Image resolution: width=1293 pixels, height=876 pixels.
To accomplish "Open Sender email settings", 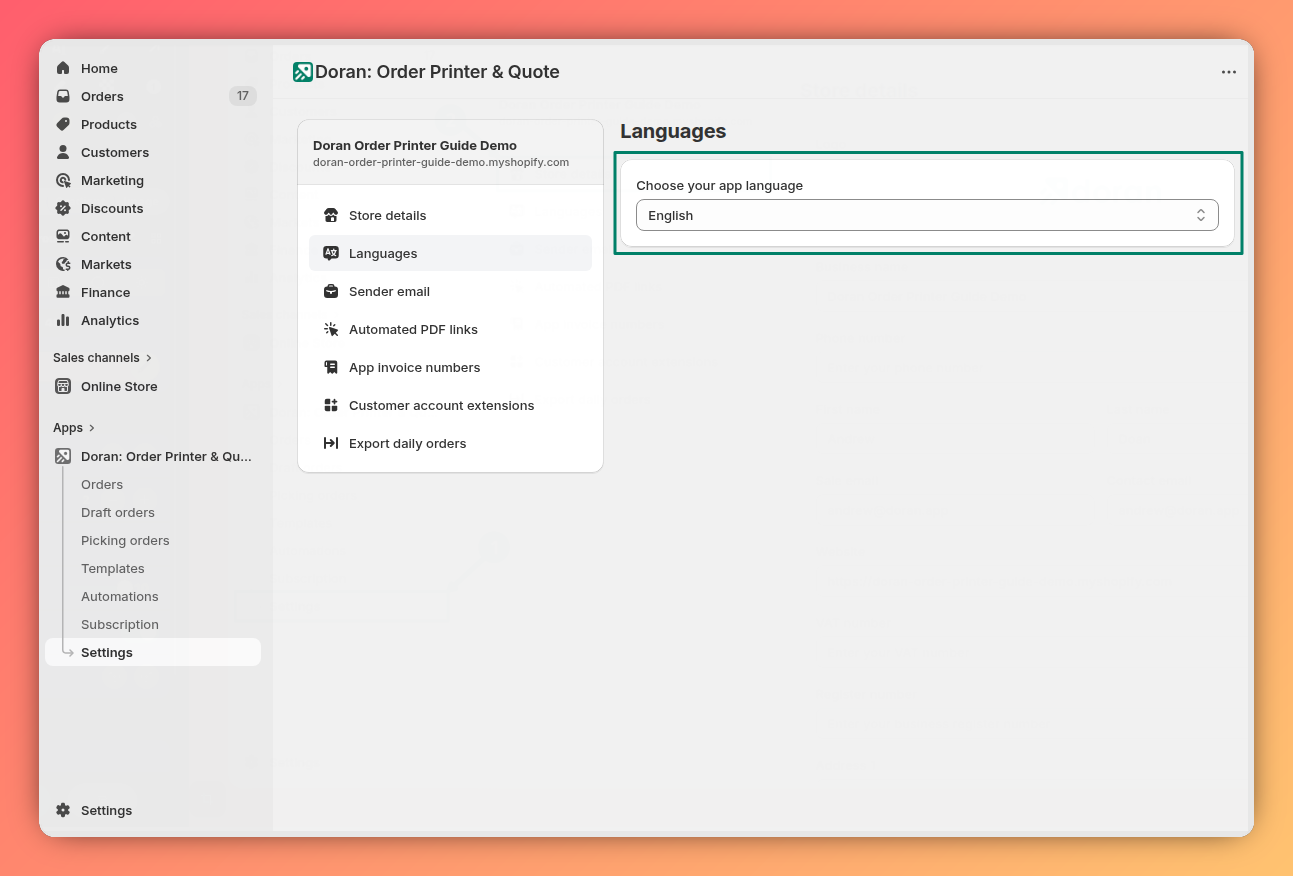I will click(450, 291).
